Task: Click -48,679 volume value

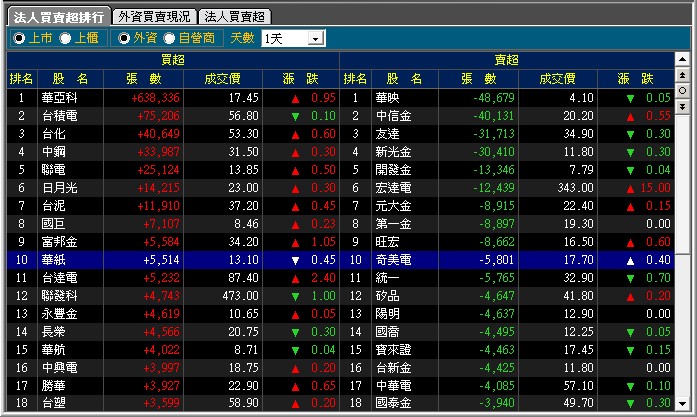Action: (494, 98)
